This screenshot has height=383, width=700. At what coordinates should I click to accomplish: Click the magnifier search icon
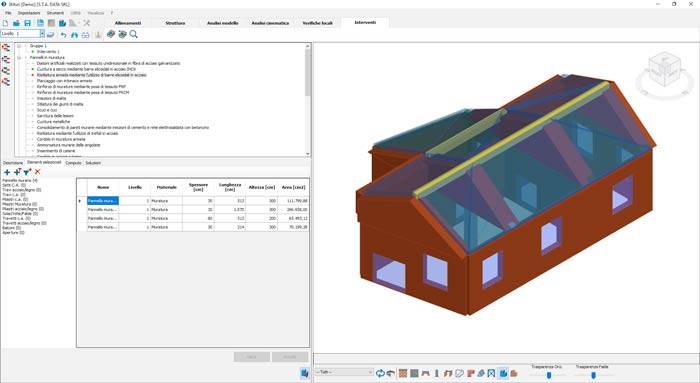click(133, 34)
